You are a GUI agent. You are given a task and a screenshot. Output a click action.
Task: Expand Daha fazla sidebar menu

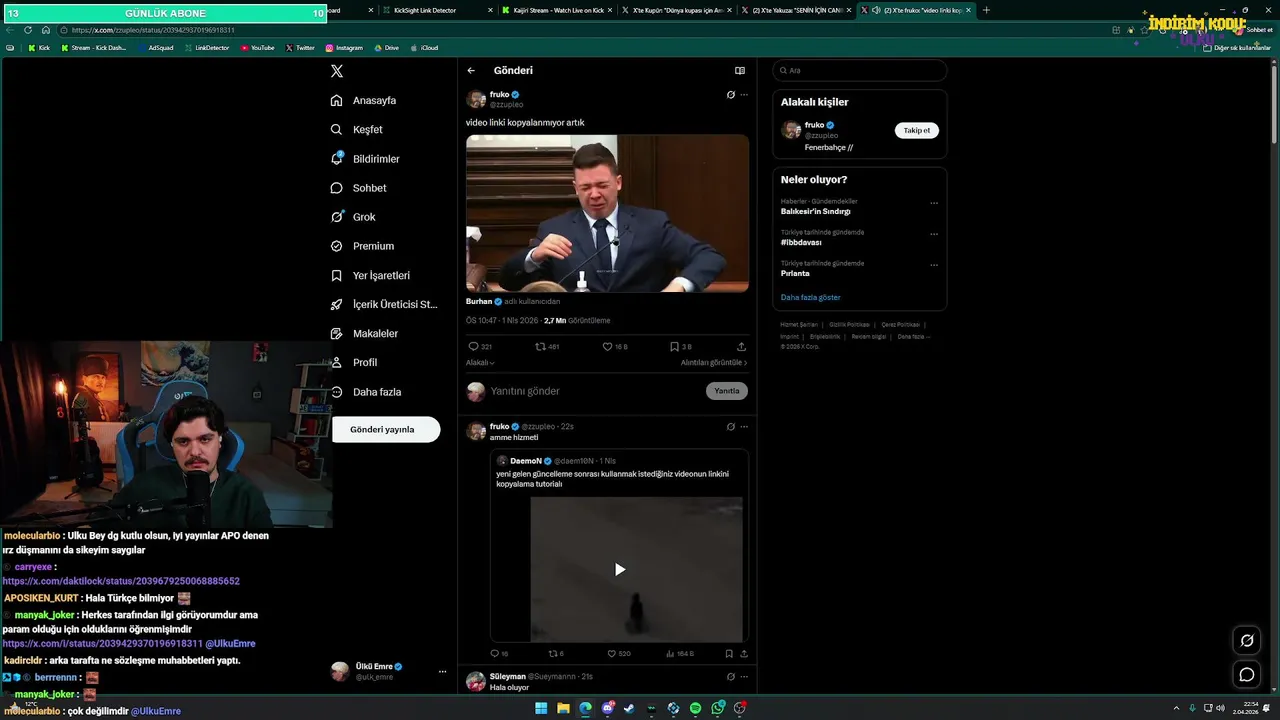(x=366, y=392)
